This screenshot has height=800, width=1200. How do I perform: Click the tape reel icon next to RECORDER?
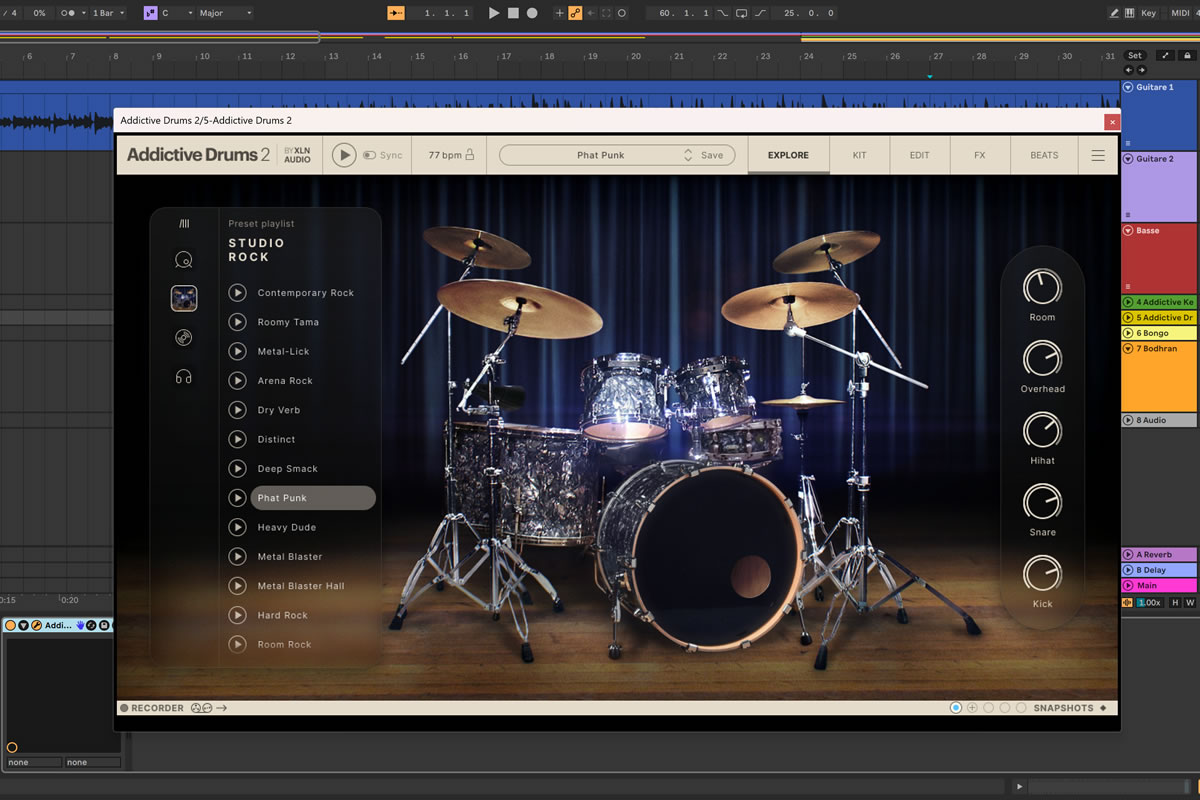tap(201, 708)
